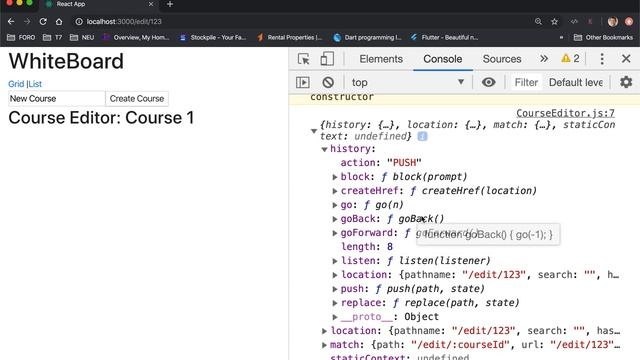Open the Rental Properties bookmark
Image resolution: width=640 pixels, height=360 pixels.
[x=289, y=38]
